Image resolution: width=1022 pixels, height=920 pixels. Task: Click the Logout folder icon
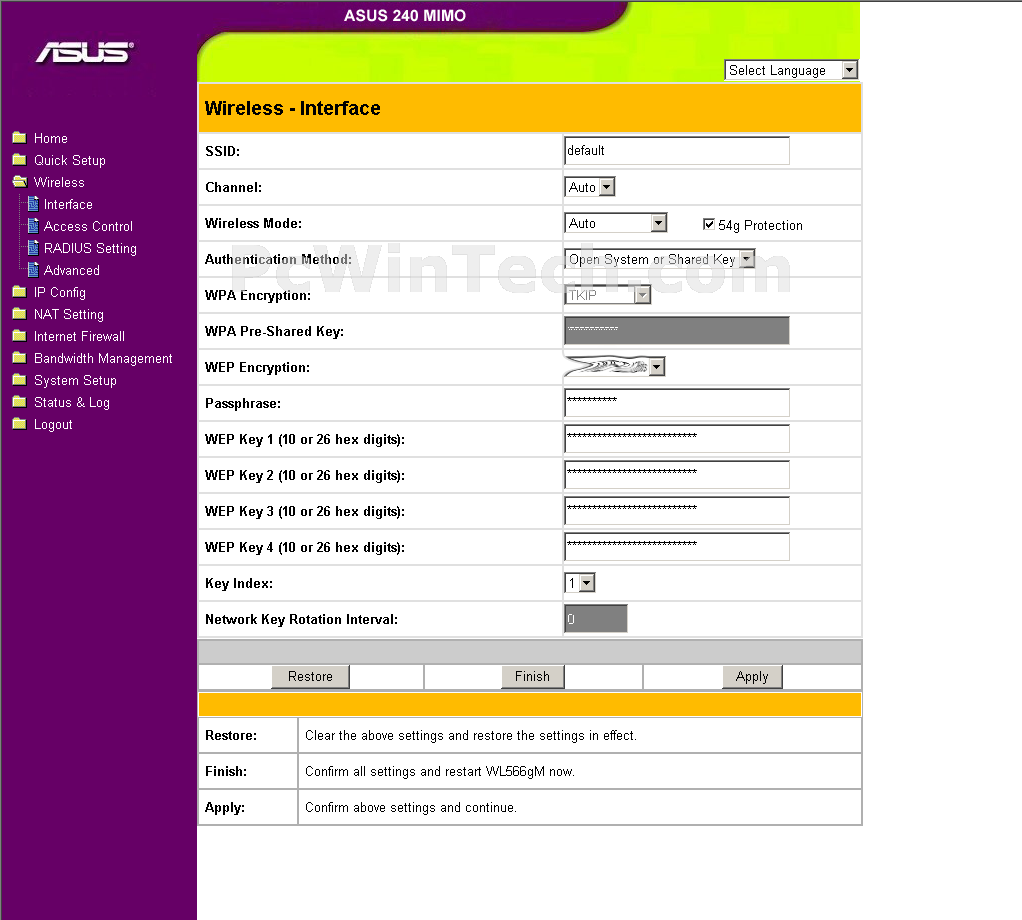[20, 424]
